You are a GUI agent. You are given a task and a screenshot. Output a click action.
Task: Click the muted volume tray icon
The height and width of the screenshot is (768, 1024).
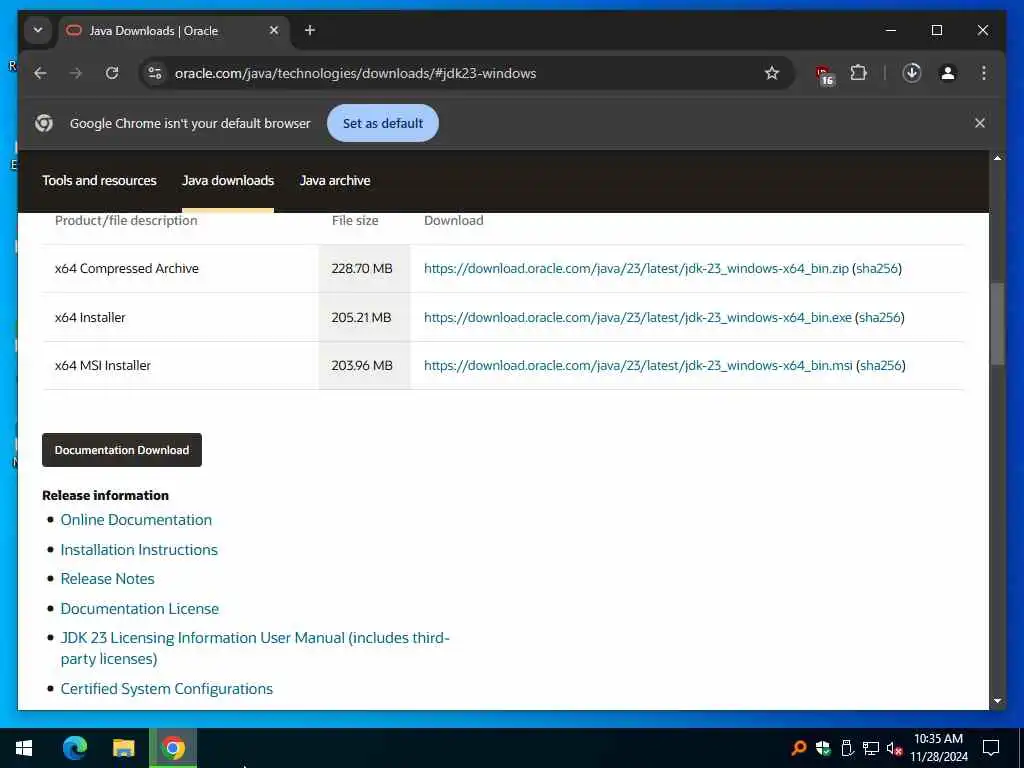pos(895,748)
